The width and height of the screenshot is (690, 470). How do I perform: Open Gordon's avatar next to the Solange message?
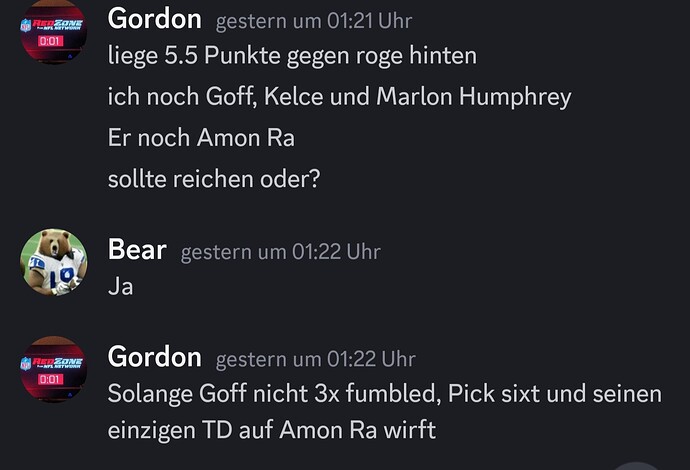point(53,369)
